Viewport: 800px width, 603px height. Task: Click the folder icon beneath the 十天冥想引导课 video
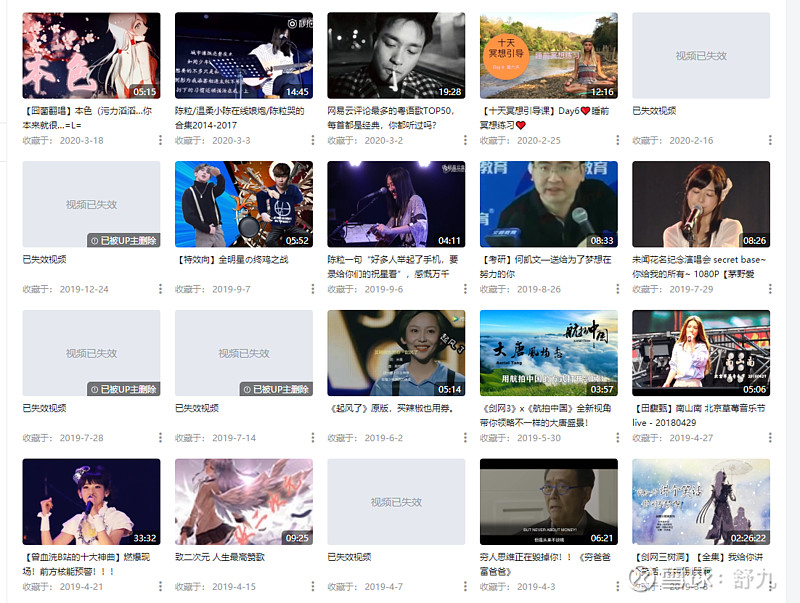[x=489, y=140]
